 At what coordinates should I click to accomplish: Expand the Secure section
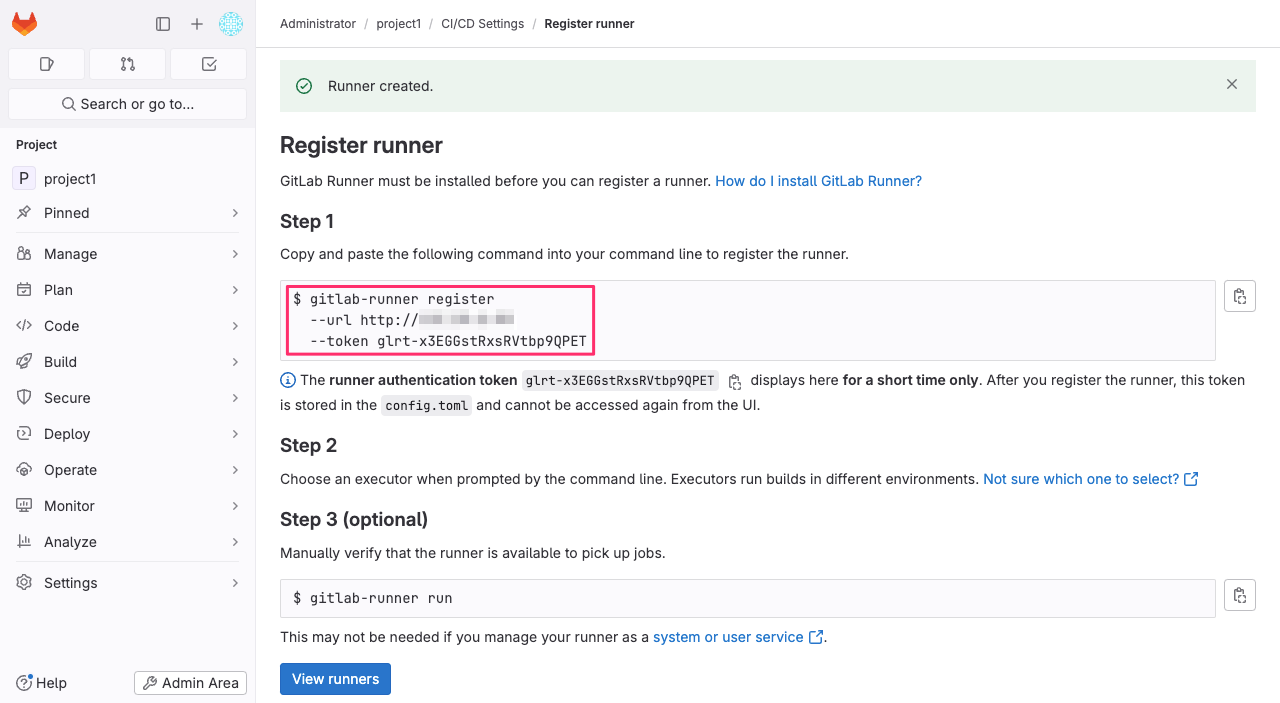pyautogui.click(x=128, y=398)
